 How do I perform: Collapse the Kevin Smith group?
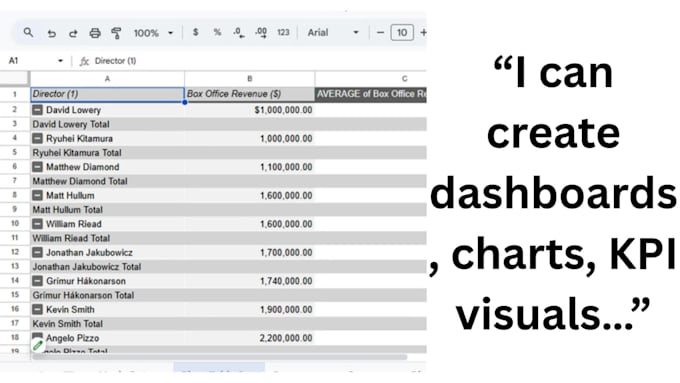point(37,310)
